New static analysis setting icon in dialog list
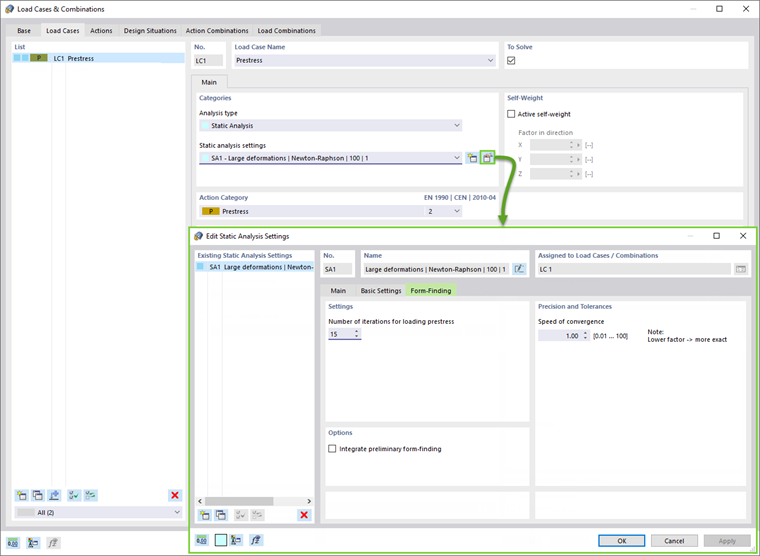This screenshot has width=760, height=556. pos(205,515)
